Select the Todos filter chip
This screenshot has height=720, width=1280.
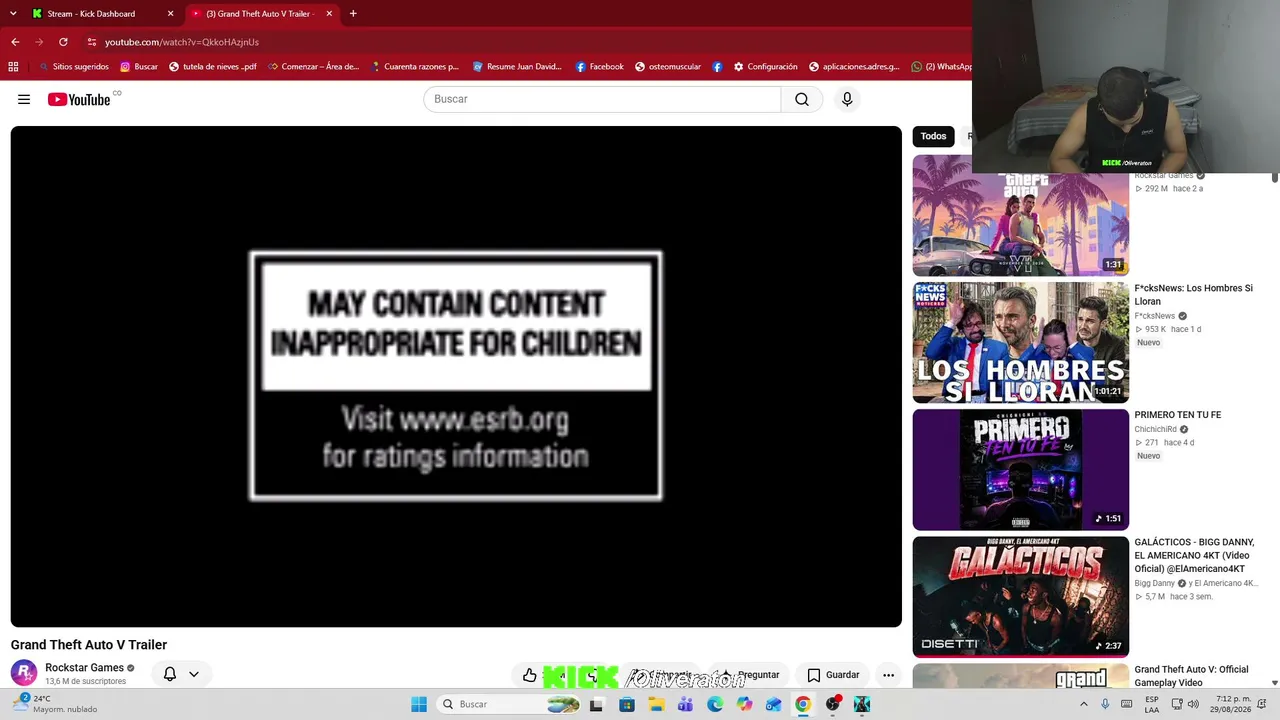coord(933,136)
